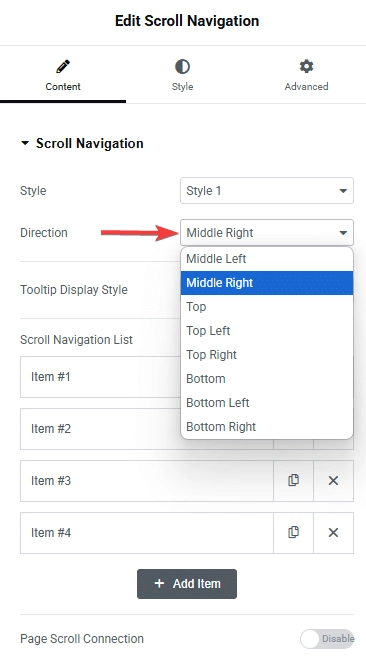Choose Middle Left from Direction list
Viewport: 366px width, 665px height.
click(267, 259)
